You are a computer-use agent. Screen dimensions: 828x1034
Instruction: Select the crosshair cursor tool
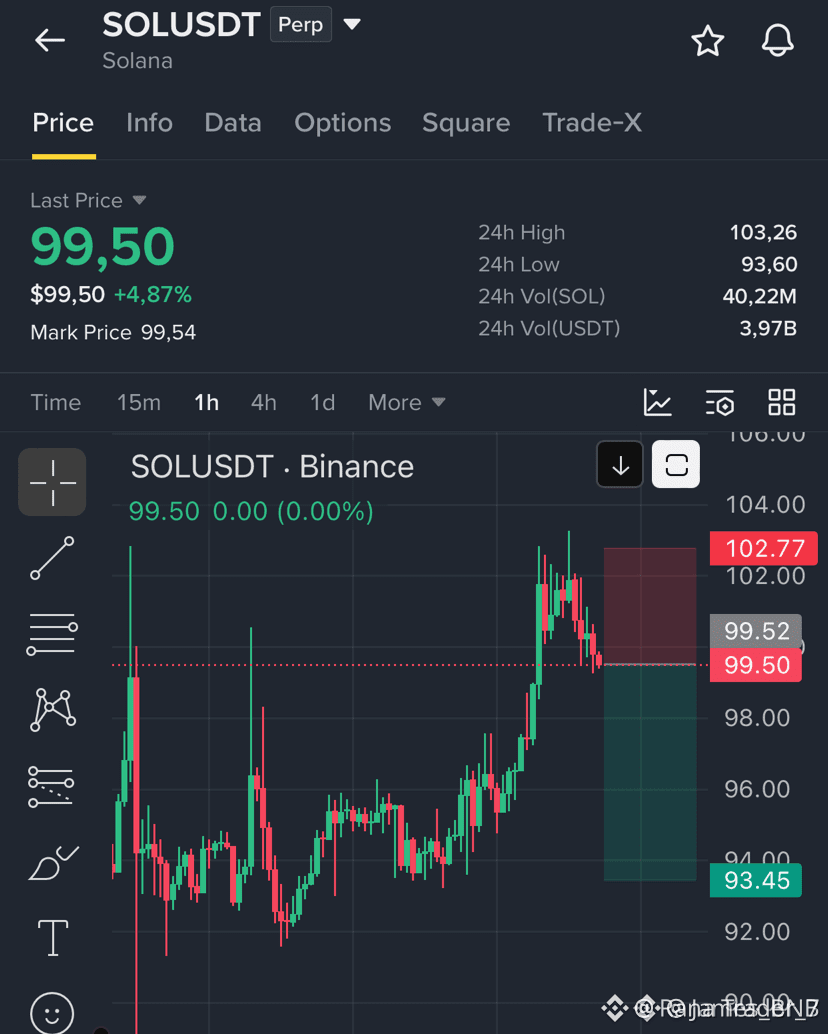[x=52, y=482]
